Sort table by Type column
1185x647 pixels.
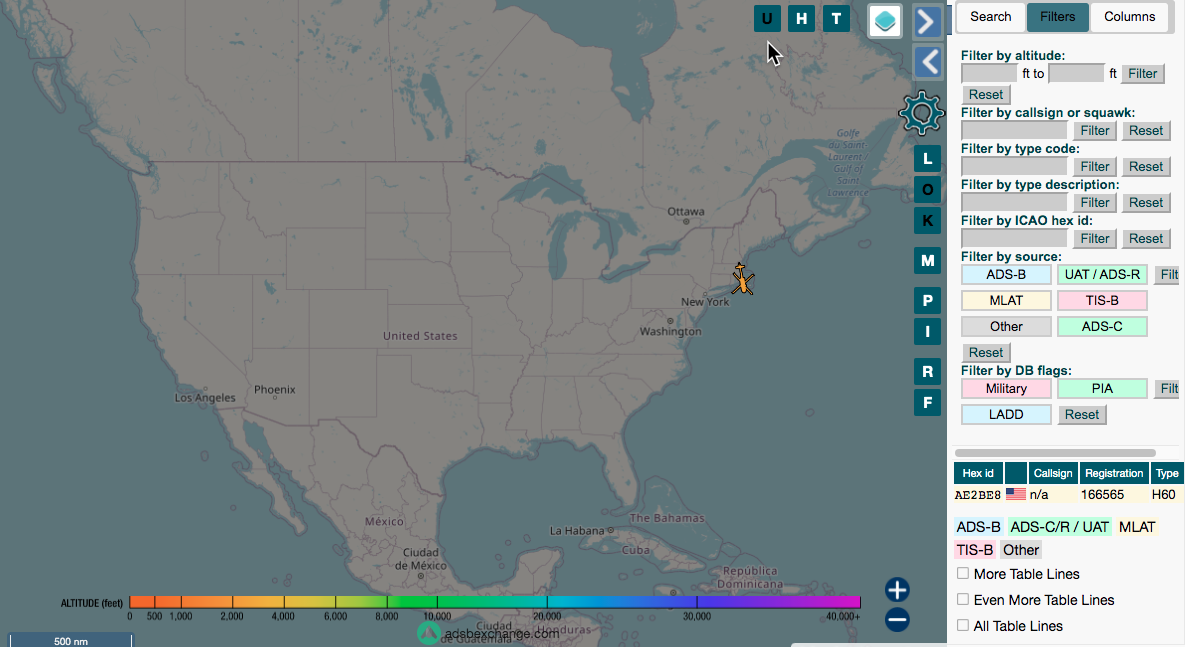point(1166,473)
